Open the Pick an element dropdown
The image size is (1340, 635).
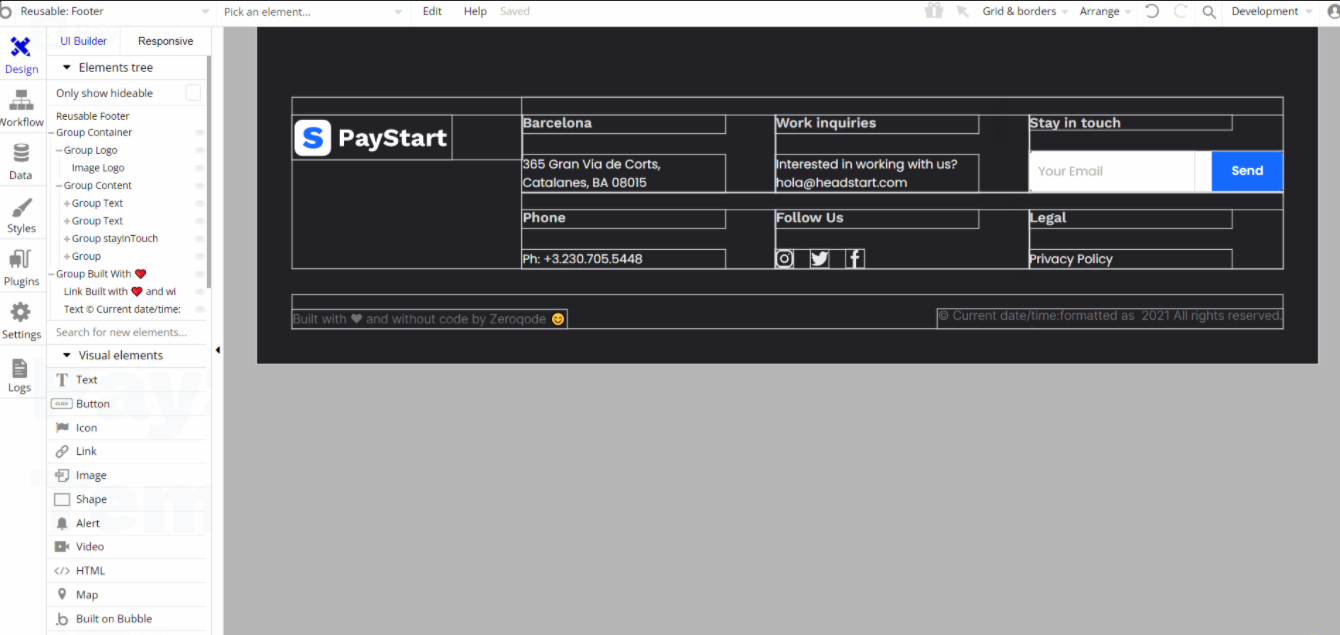point(312,12)
